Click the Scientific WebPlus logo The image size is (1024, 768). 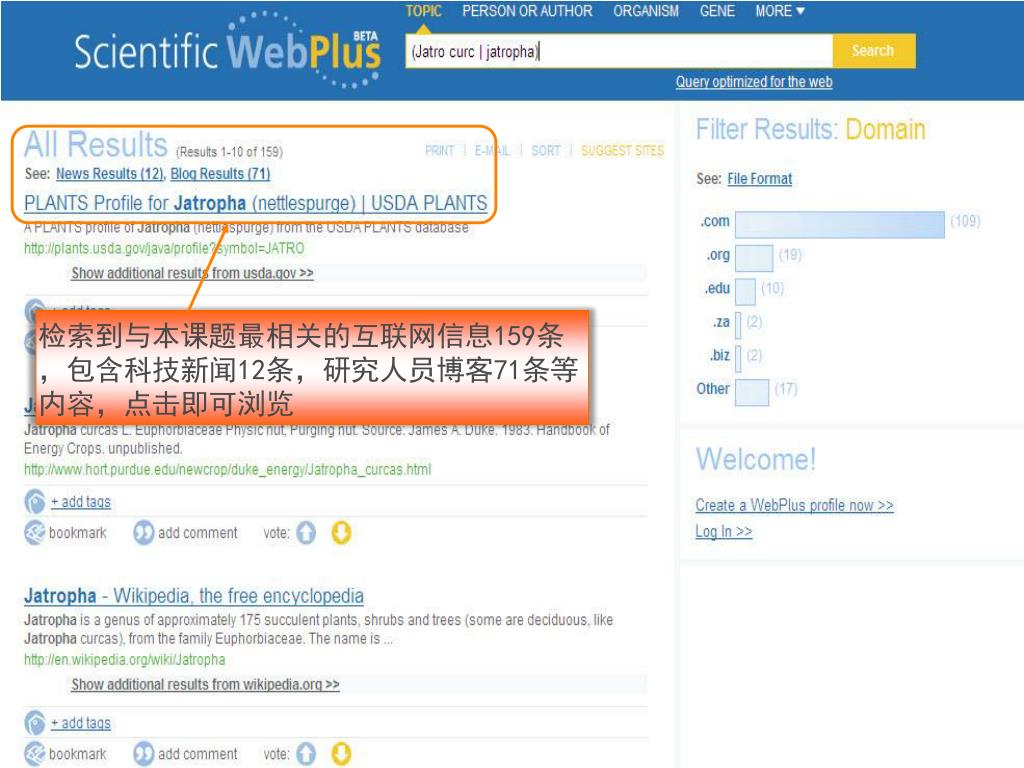pos(227,50)
